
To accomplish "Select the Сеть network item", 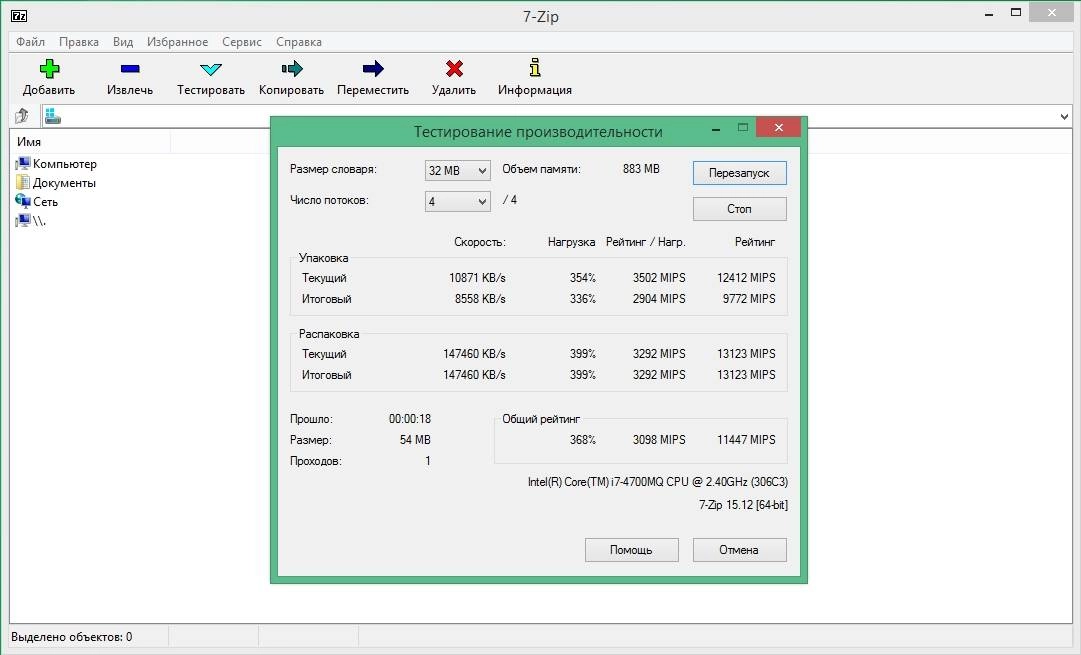I will 37,201.
